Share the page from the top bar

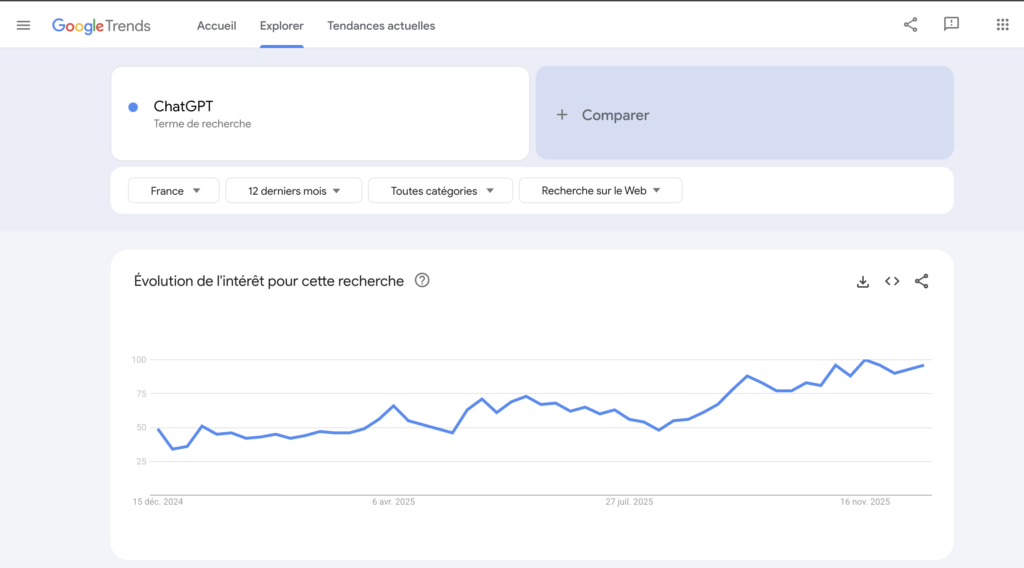point(910,25)
